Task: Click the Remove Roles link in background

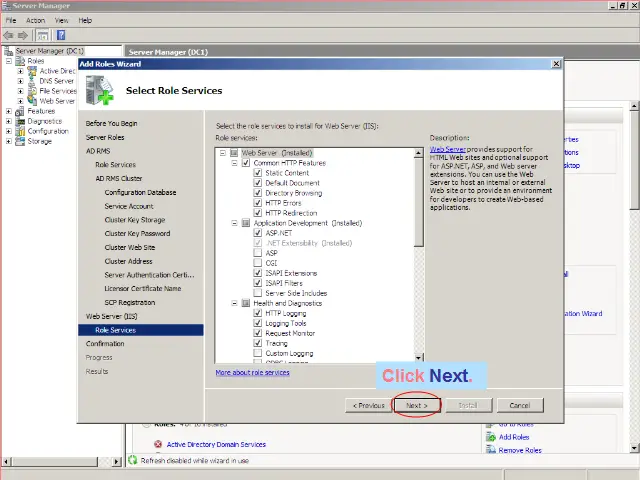Action: 520,450
